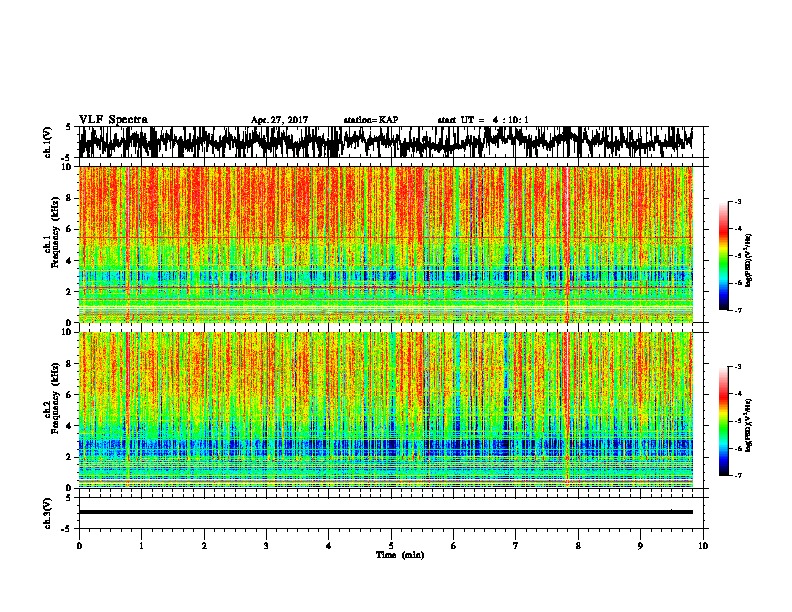Click the bright vertical spike in the ch.1 spectrogram just before the 8 min mark
Viewport: 792px width, 612px height.
click(x=567, y=244)
